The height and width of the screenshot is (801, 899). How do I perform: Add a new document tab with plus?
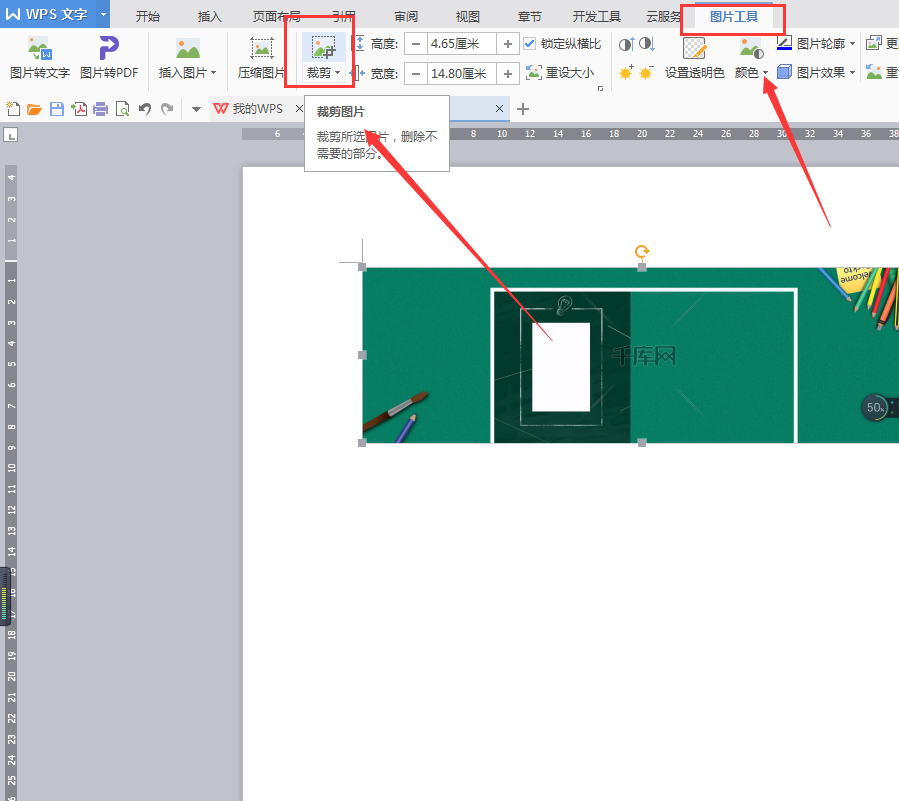pyautogui.click(x=523, y=108)
